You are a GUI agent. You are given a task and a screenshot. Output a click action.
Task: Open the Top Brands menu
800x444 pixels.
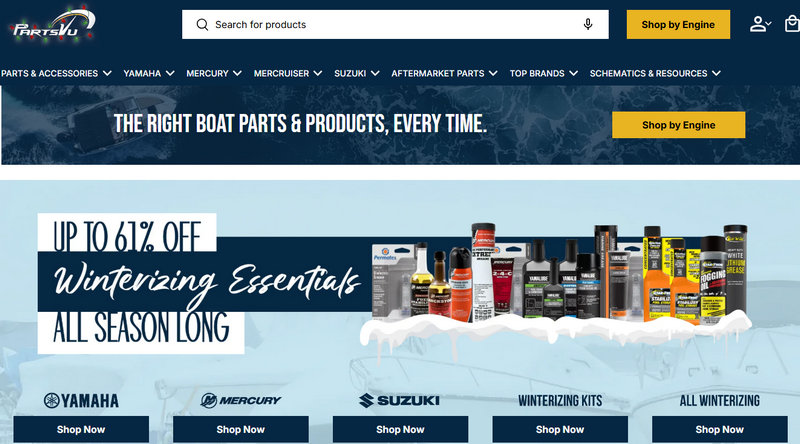tap(543, 73)
